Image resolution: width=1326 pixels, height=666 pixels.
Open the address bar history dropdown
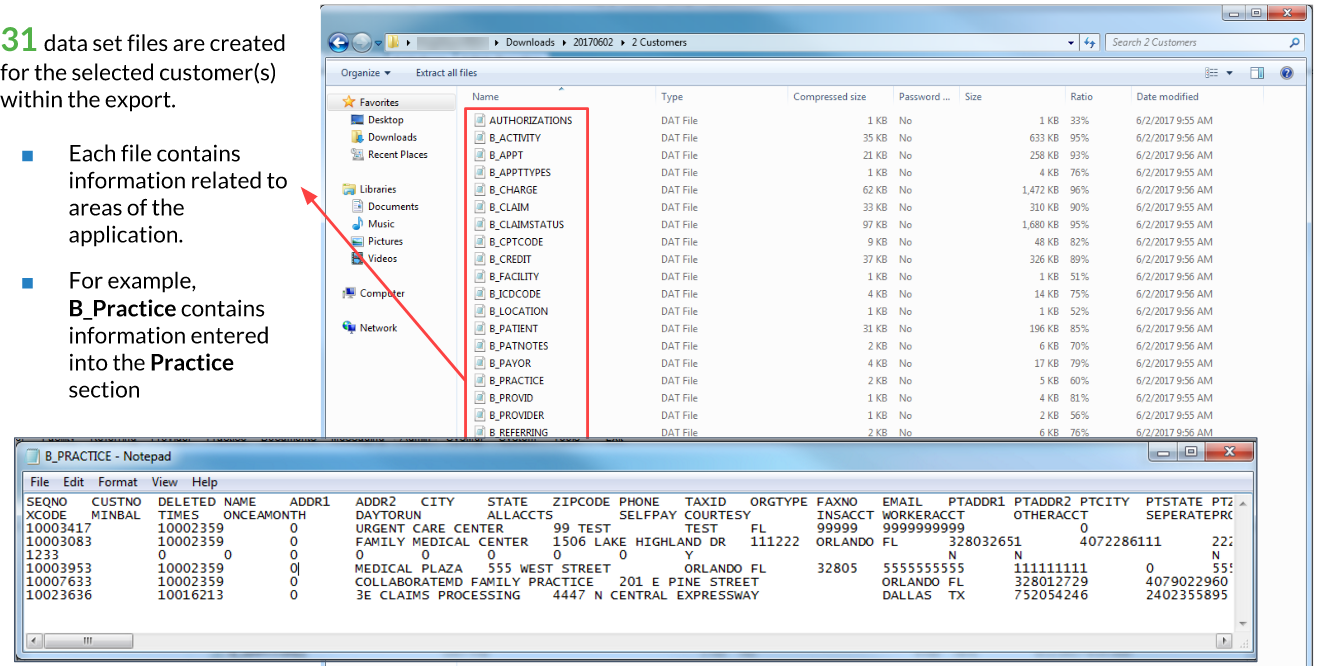click(1072, 43)
